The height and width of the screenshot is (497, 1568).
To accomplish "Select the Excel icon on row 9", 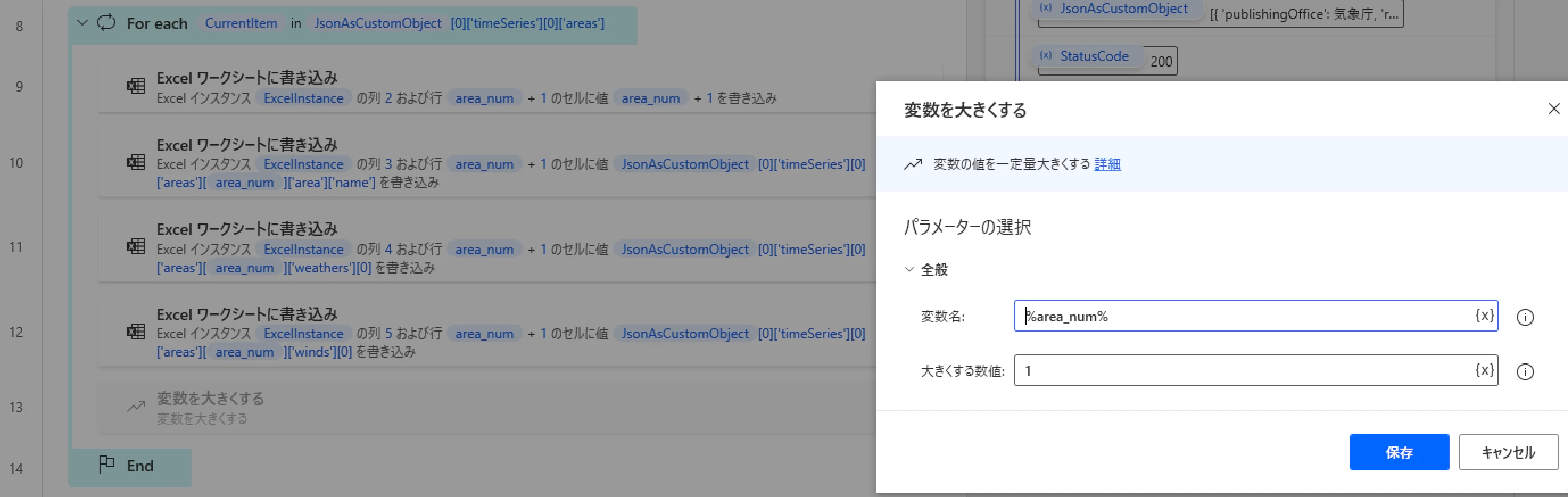I will [136, 86].
